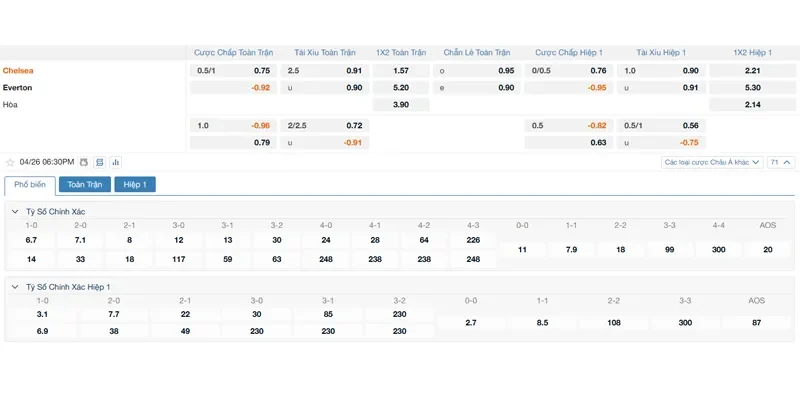Image resolution: width=800 pixels, height=400 pixels.
Task: Open the Hiệp 1 tab
Action: click(135, 185)
